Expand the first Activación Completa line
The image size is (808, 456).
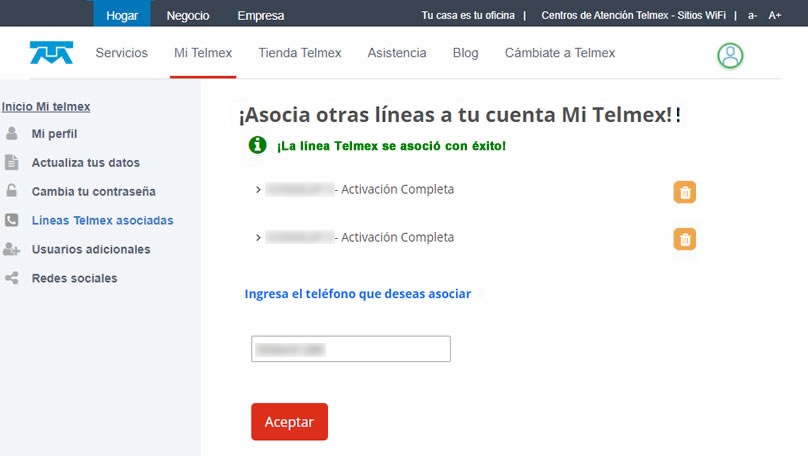(x=258, y=190)
